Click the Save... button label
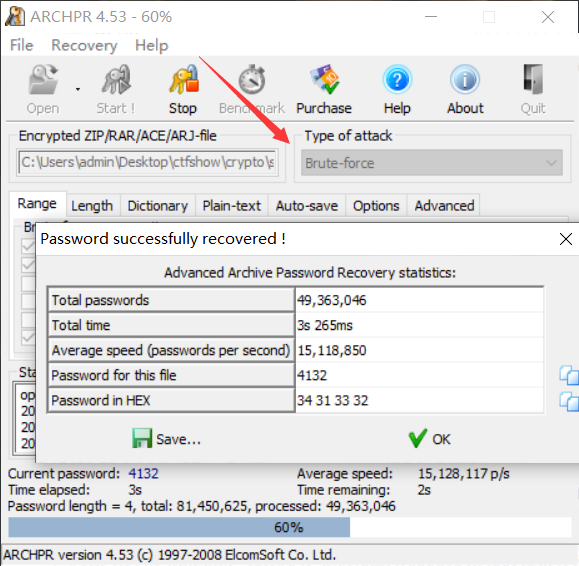 [178, 439]
